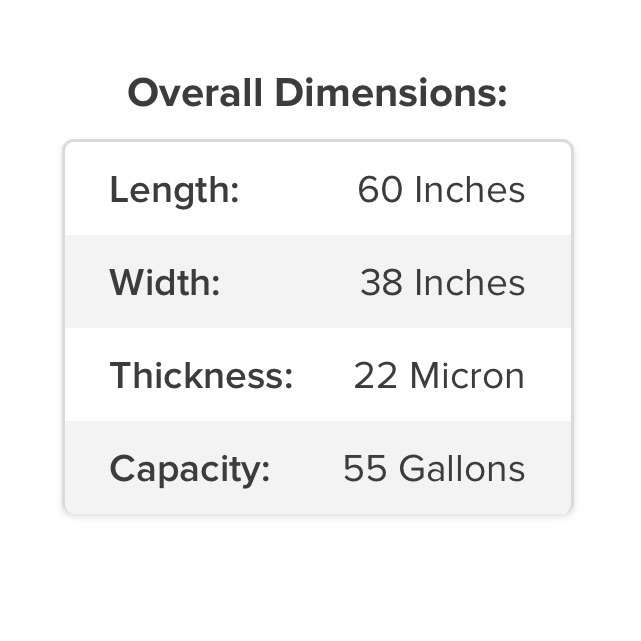Select the "Capacity:" label
The height and width of the screenshot is (641, 641).
point(190,469)
